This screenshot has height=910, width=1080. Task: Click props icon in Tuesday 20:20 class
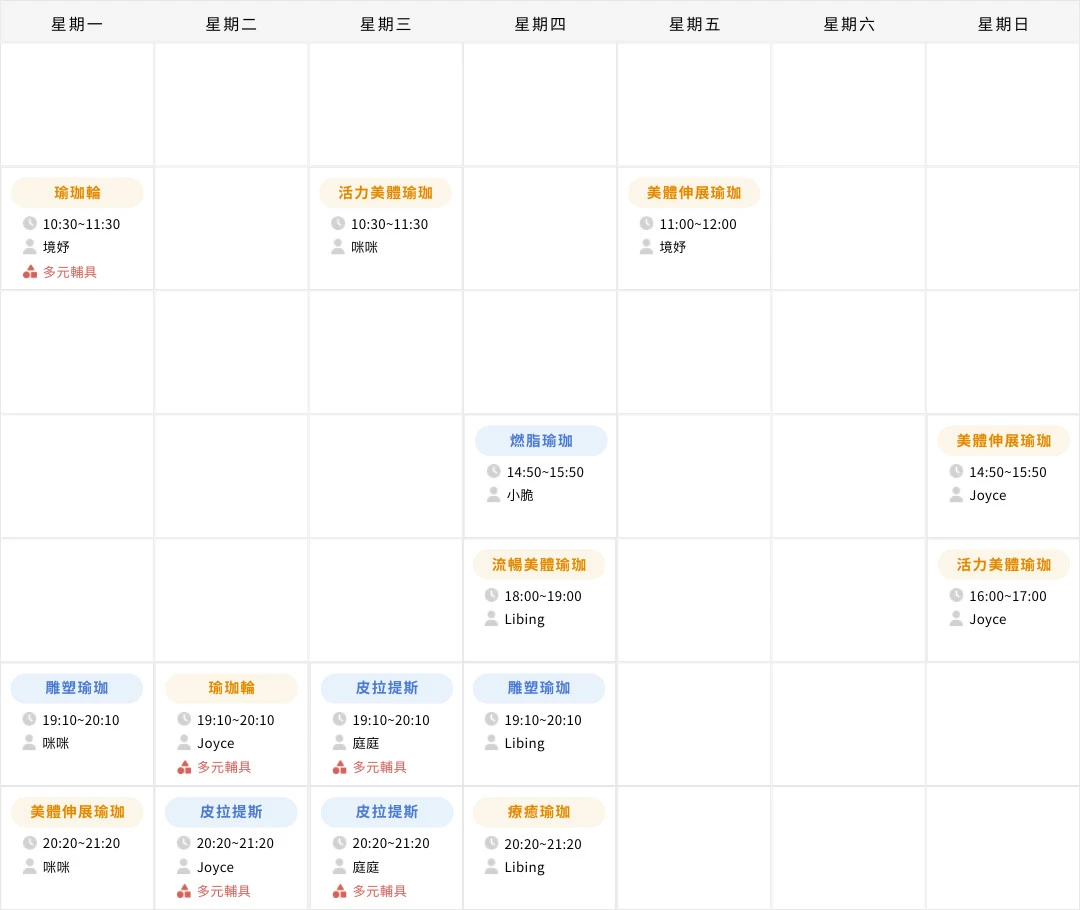184,891
